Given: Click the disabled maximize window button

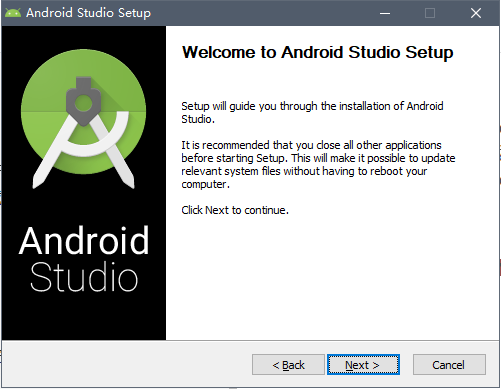Looking at the screenshot, I should pyautogui.click(x=430, y=13).
